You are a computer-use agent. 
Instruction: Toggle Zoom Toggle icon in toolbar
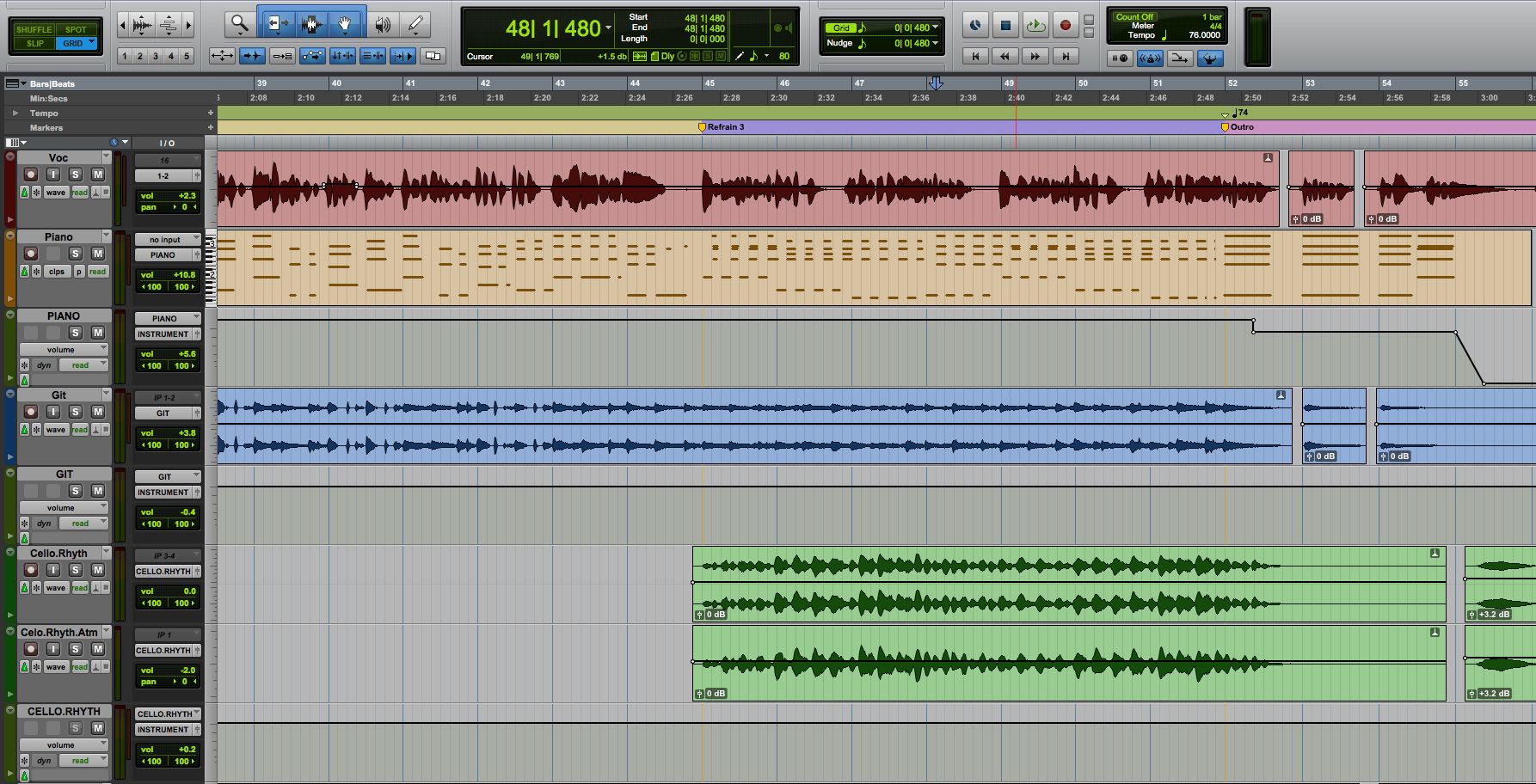[x=222, y=56]
